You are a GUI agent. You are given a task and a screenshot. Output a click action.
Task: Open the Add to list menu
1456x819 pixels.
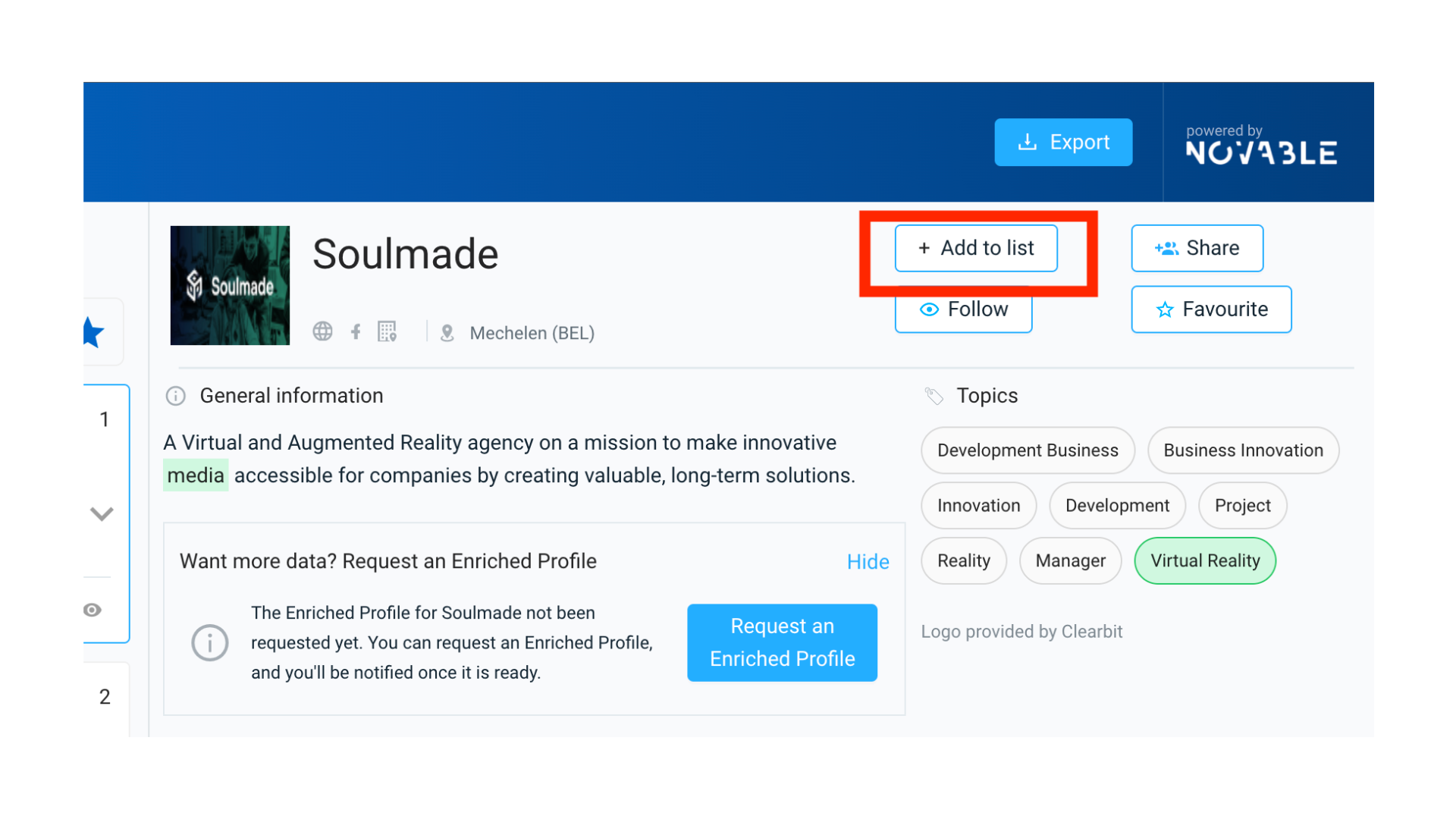pos(976,248)
